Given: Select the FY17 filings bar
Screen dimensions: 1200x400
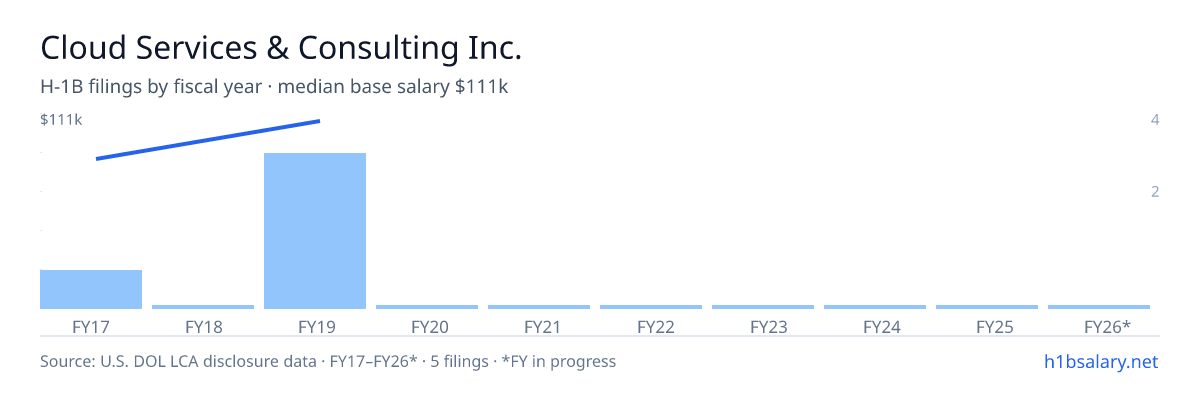Looking at the screenshot, I should click(x=91, y=289).
